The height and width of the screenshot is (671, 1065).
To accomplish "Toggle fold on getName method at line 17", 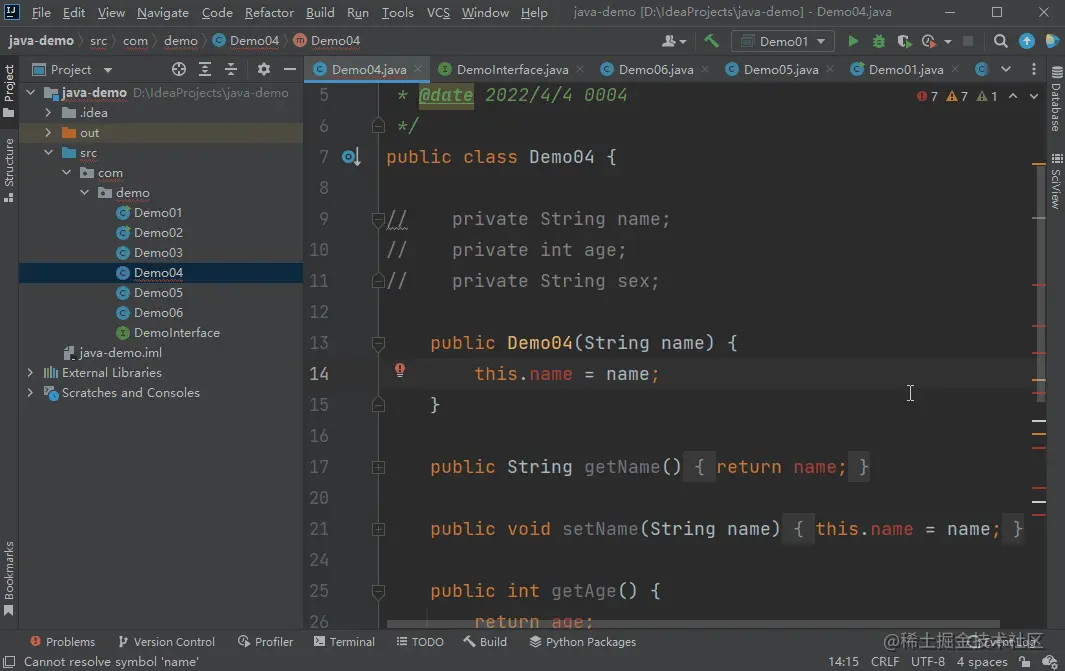I will tap(378, 467).
